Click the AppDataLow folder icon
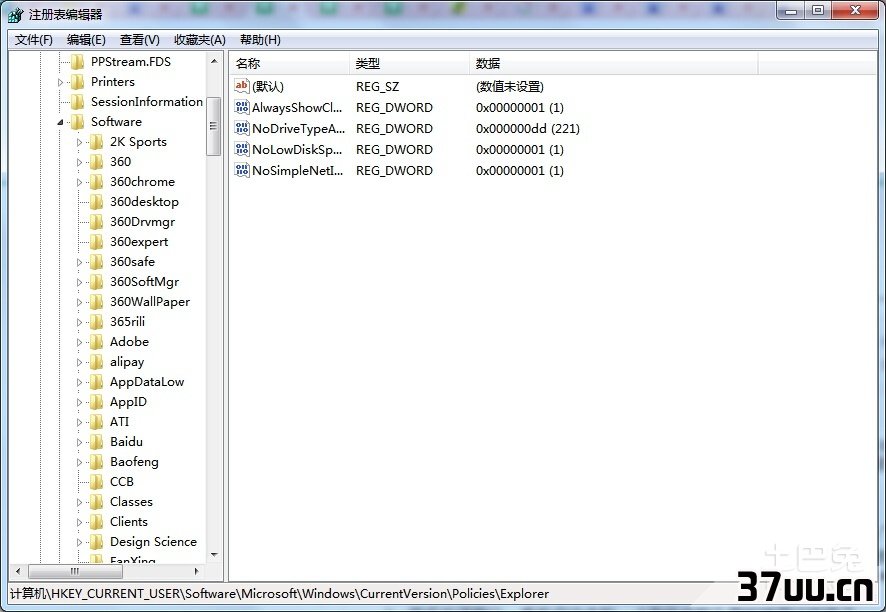This screenshot has width=886, height=612. click(97, 382)
